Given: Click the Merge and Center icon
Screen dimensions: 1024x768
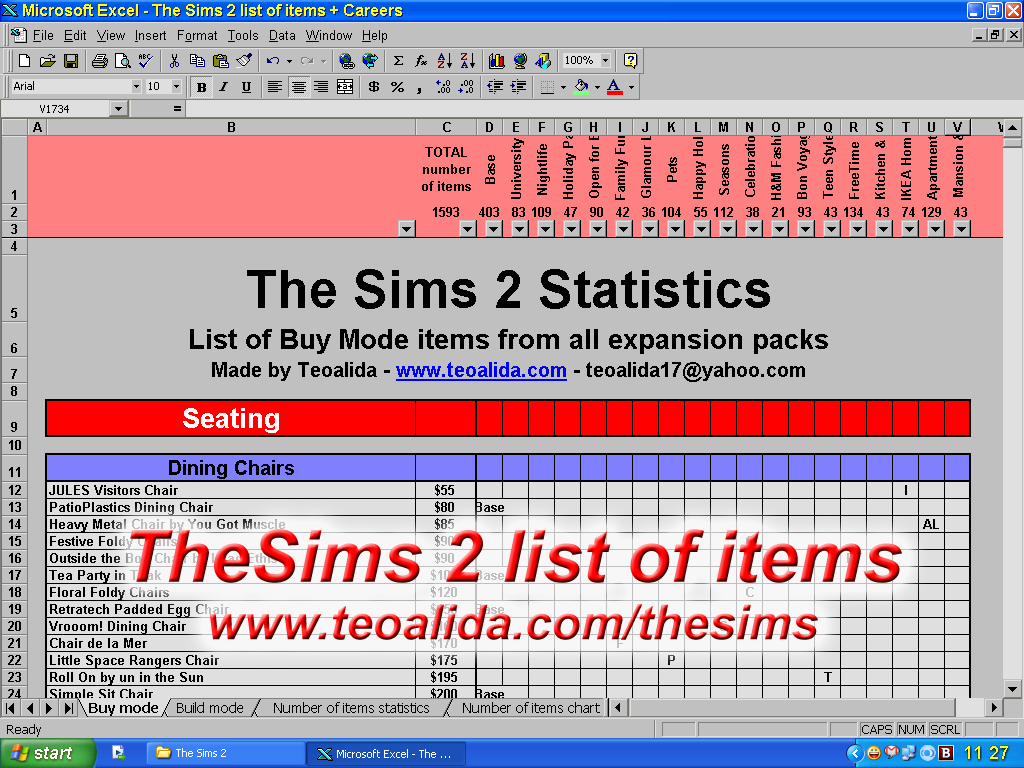Looking at the screenshot, I should click(345, 88).
